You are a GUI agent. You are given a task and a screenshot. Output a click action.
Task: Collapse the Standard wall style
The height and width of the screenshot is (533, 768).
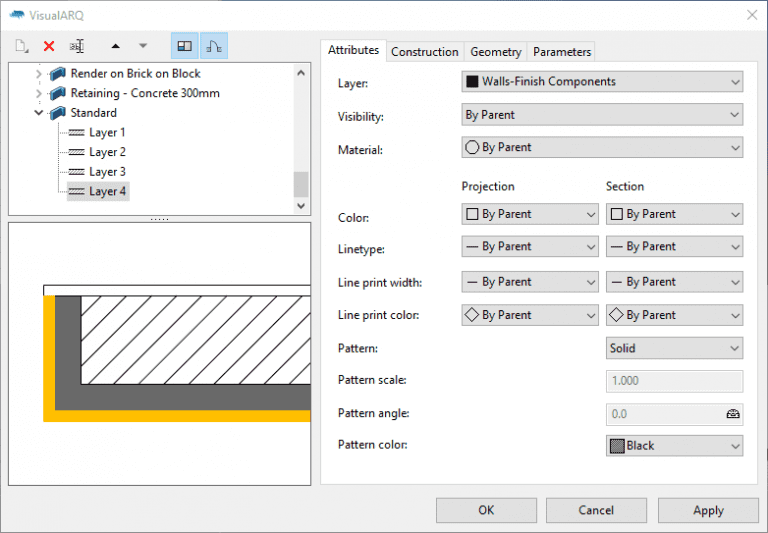[39, 113]
